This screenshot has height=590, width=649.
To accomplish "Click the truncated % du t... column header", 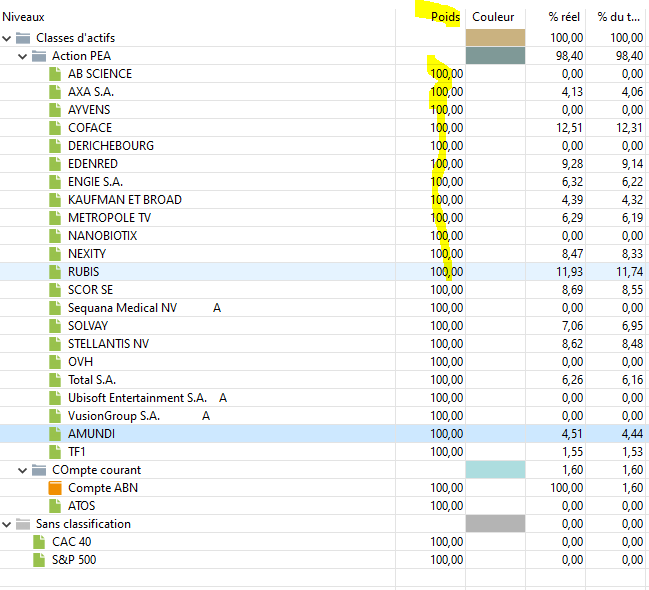I will coord(618,17).
